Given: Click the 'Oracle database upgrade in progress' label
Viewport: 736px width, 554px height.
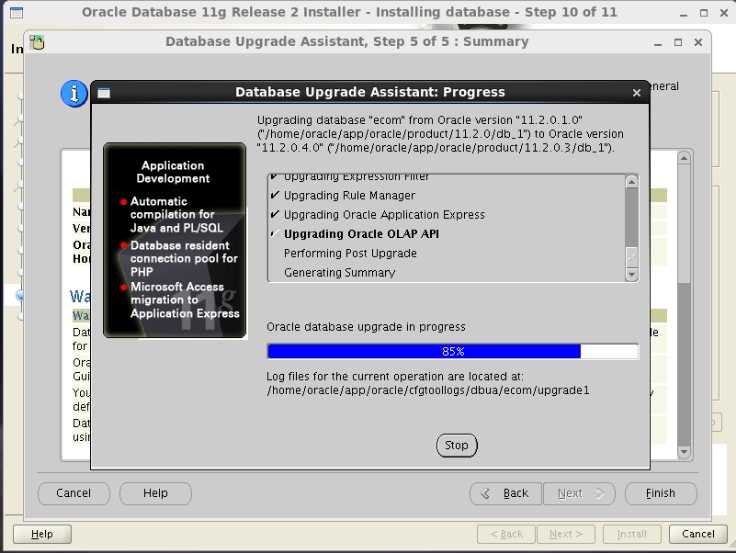Looking at the screenshot, I should click(x=366, y=327).
